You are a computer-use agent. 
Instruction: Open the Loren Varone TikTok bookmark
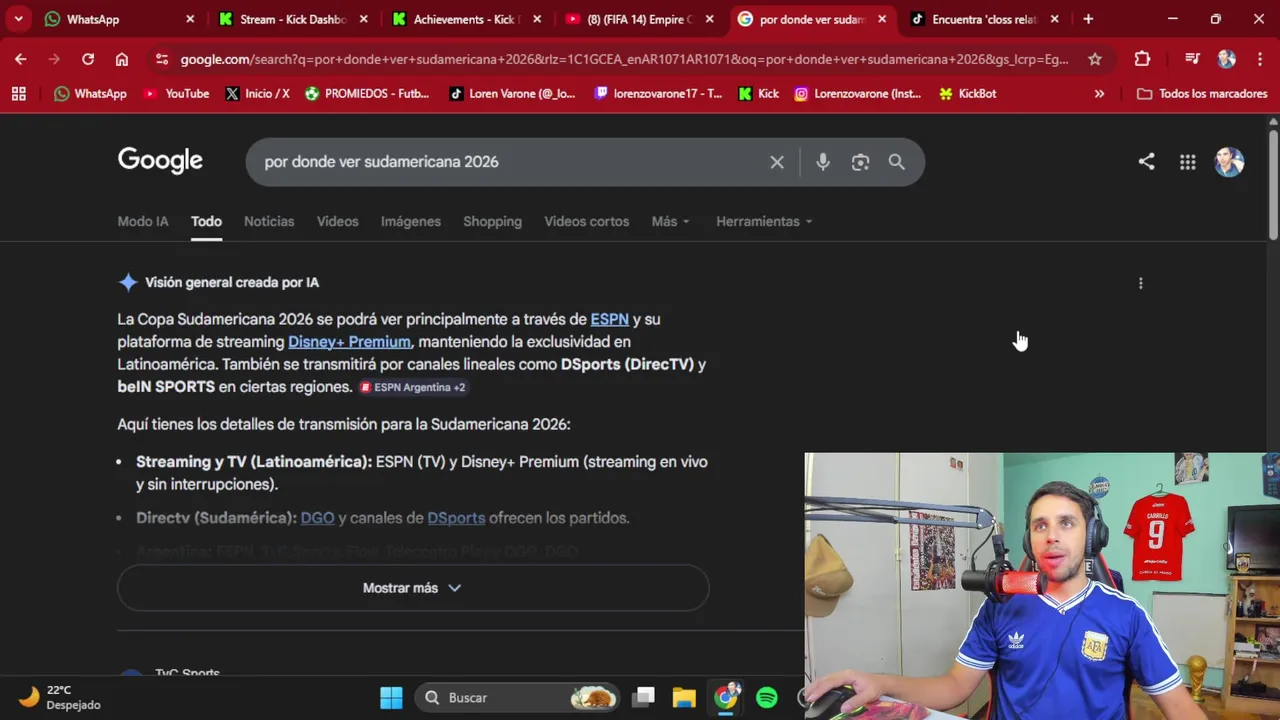click(512, 93)
